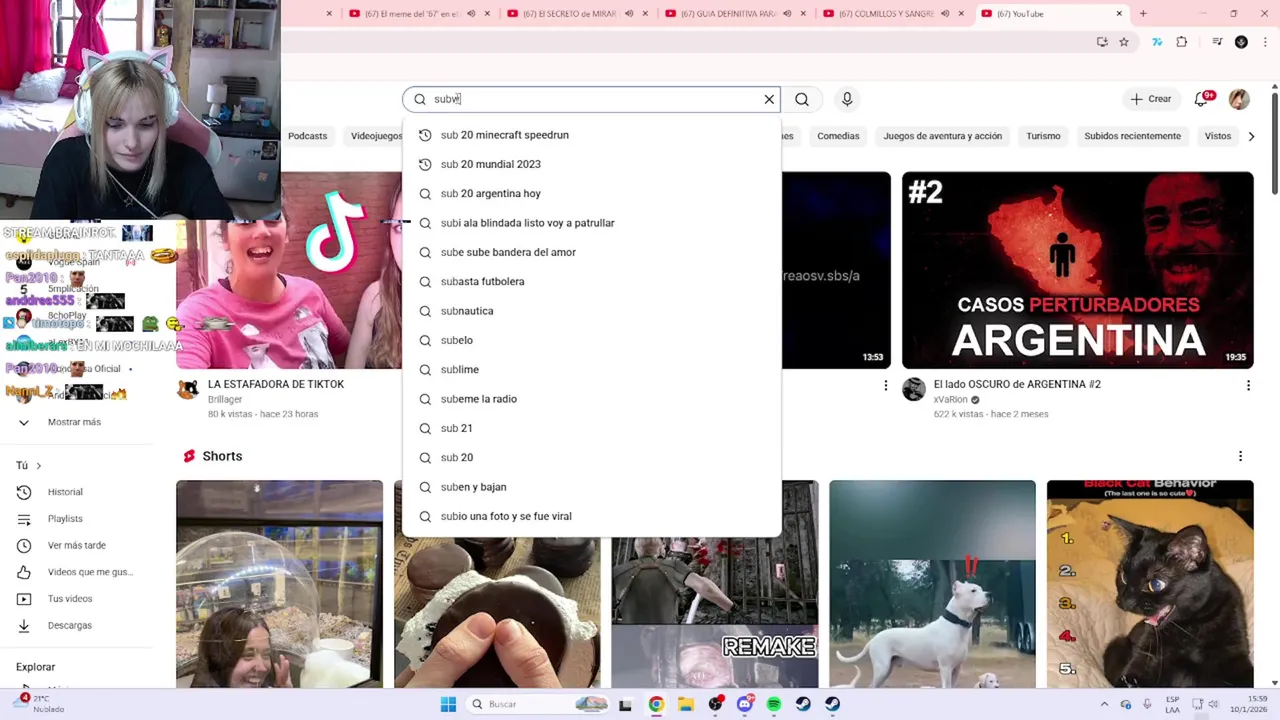Open Discord from the taskbar

click(744, 704)
